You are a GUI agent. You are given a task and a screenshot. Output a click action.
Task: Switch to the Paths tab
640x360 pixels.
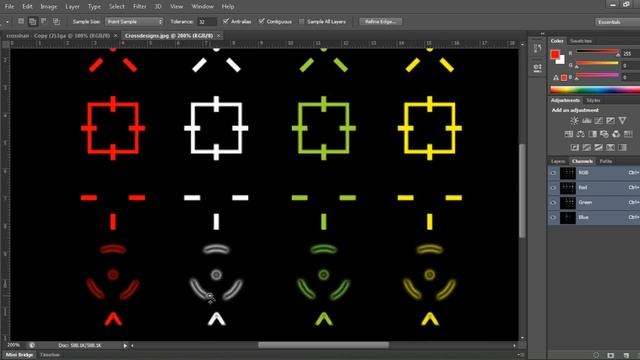tap(606, 161)
